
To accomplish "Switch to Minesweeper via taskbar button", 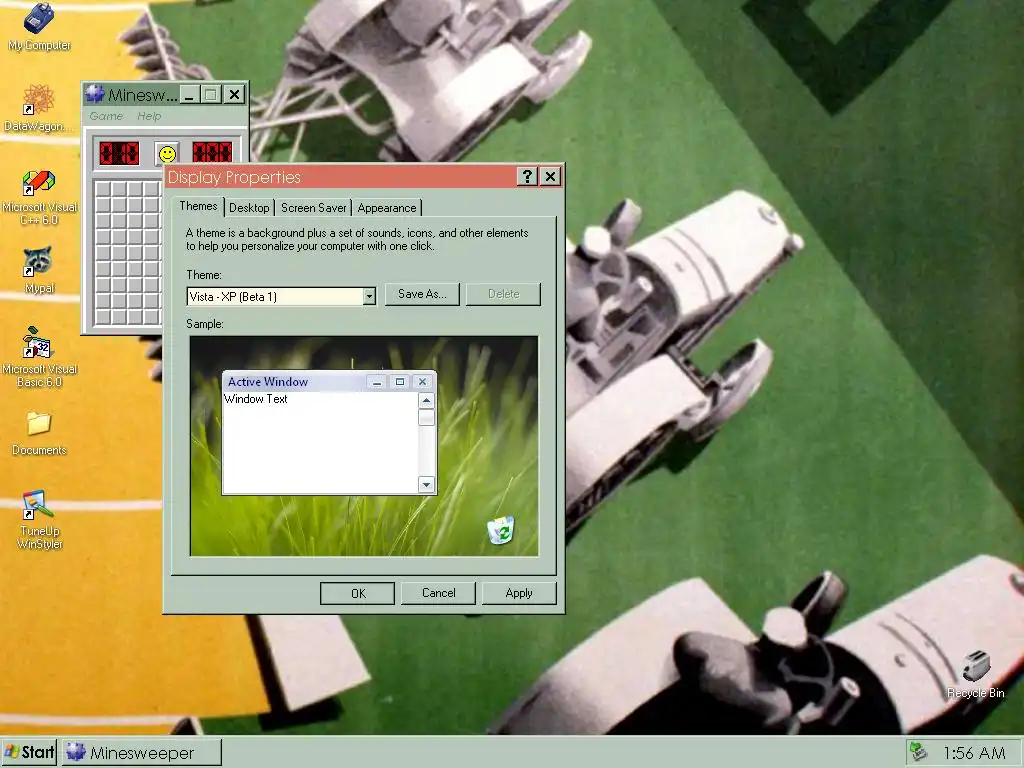I will point(142,752).
